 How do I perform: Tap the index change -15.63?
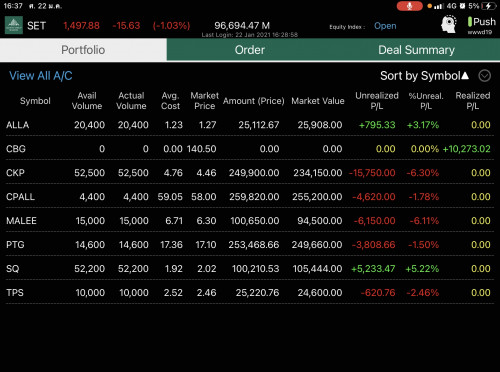click(126, 26)
